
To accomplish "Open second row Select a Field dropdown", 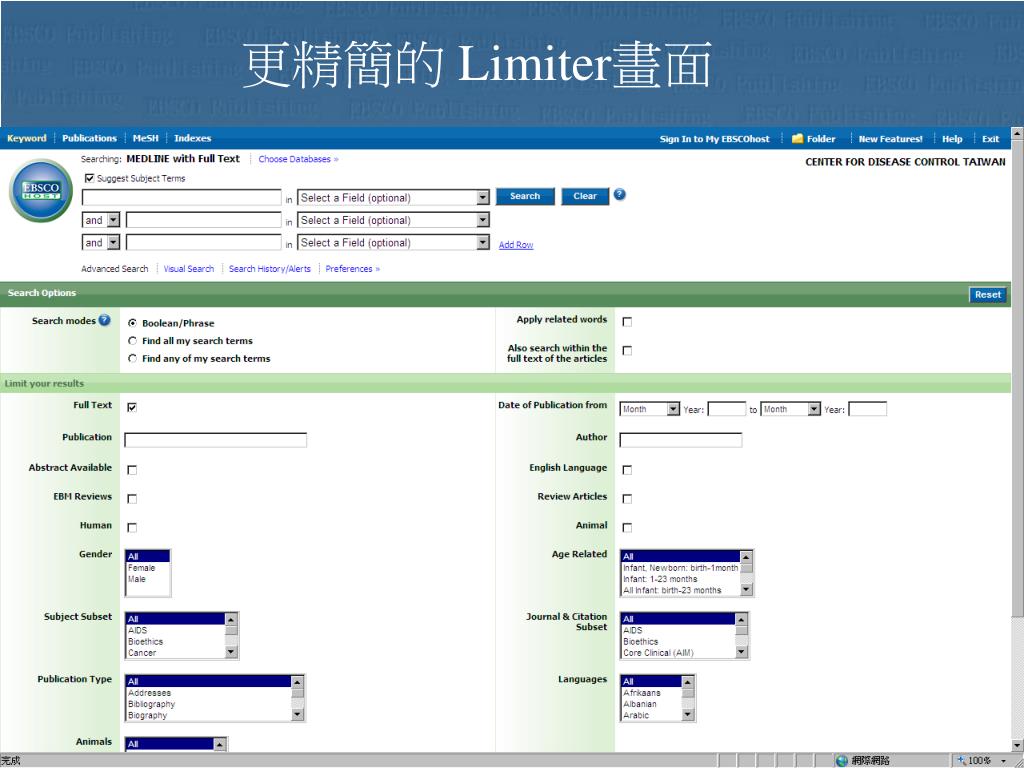I will tap(393, 220).
